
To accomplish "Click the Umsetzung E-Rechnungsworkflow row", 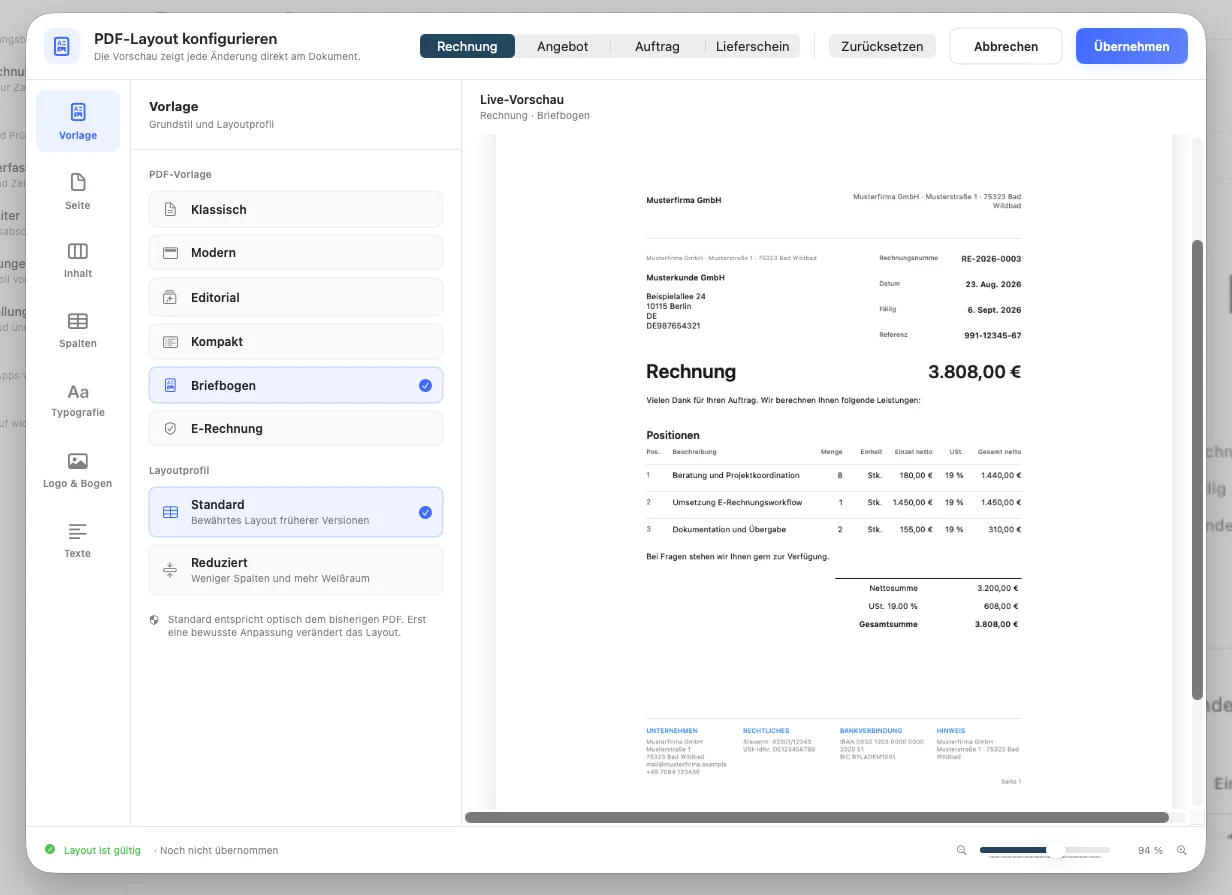I will (834, 502).
